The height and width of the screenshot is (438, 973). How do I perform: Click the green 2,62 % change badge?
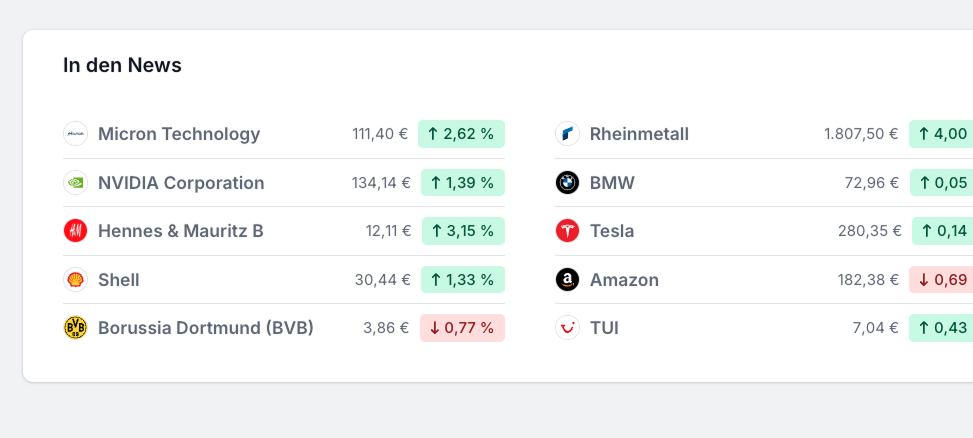click(461, 134)
